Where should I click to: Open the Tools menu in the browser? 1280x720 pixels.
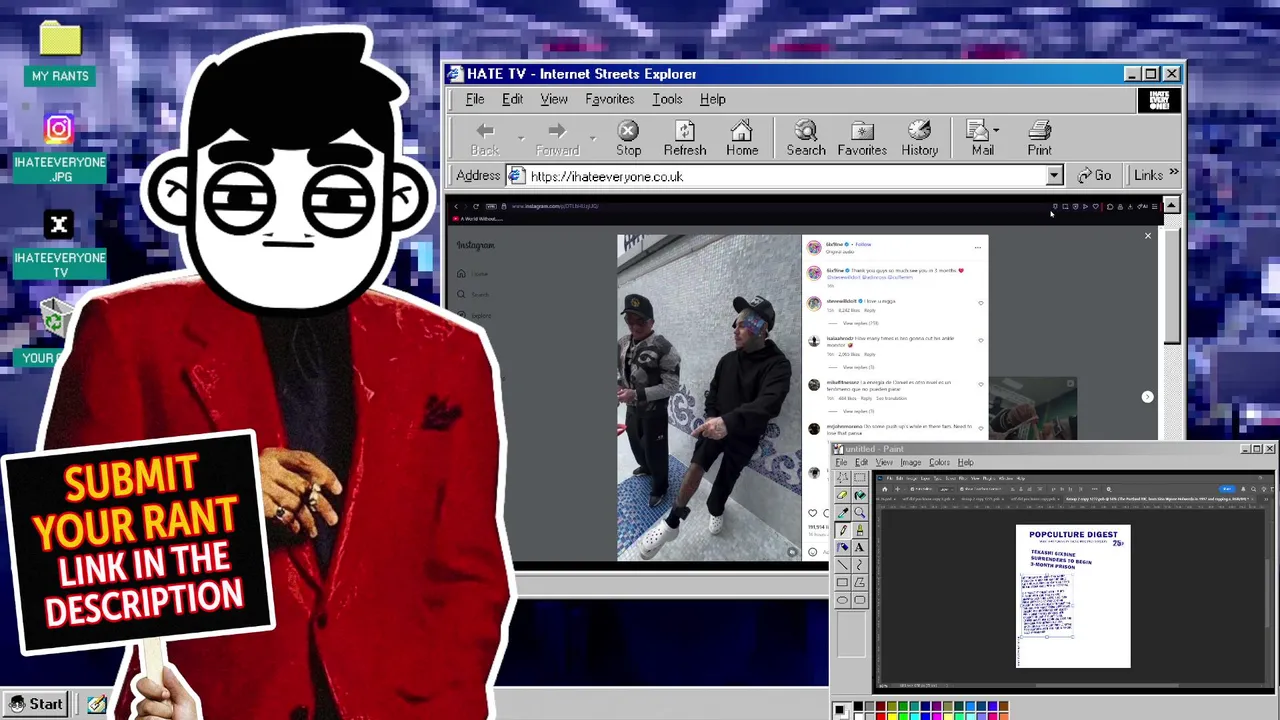[x=667, y=99]
